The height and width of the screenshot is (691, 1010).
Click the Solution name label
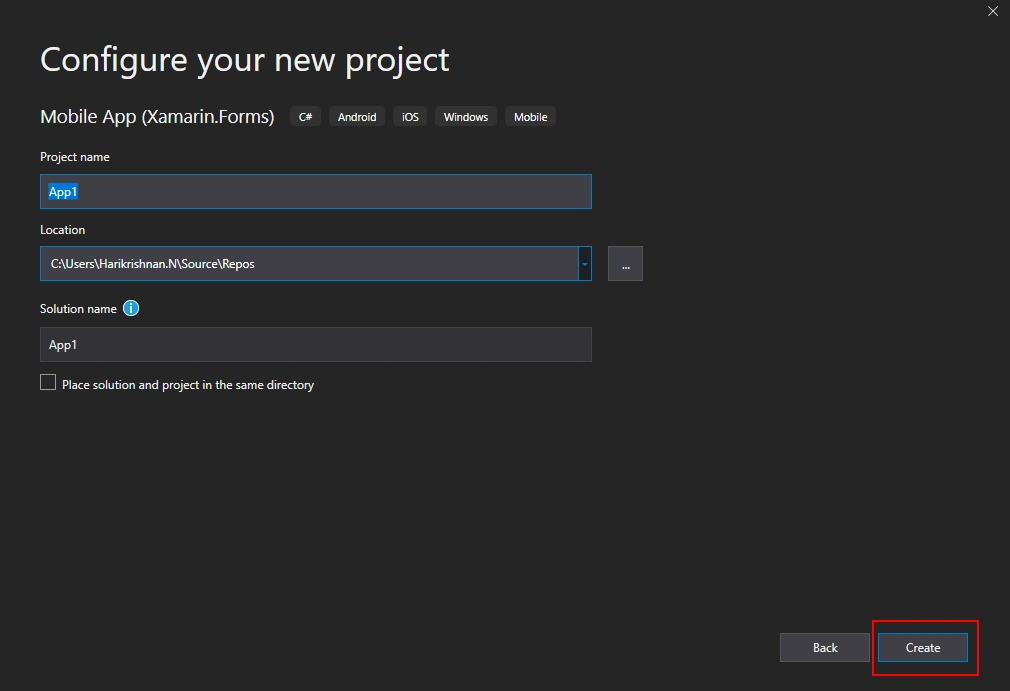click(78, 309)
